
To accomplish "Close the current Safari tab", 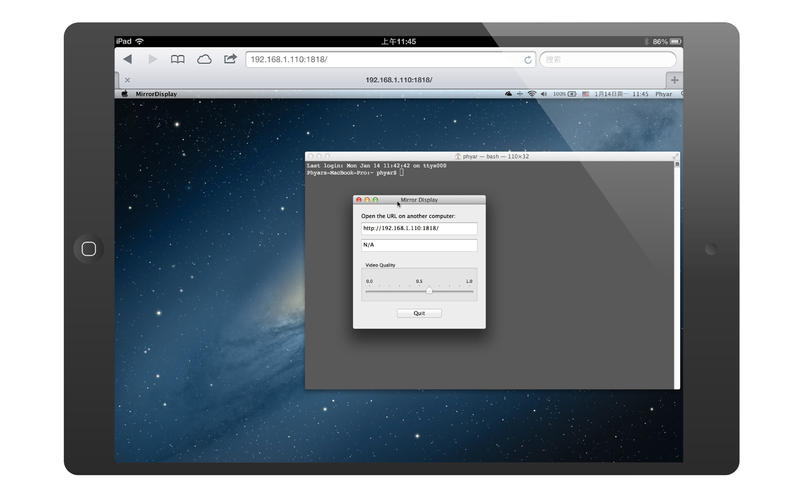I will [127, 79].
